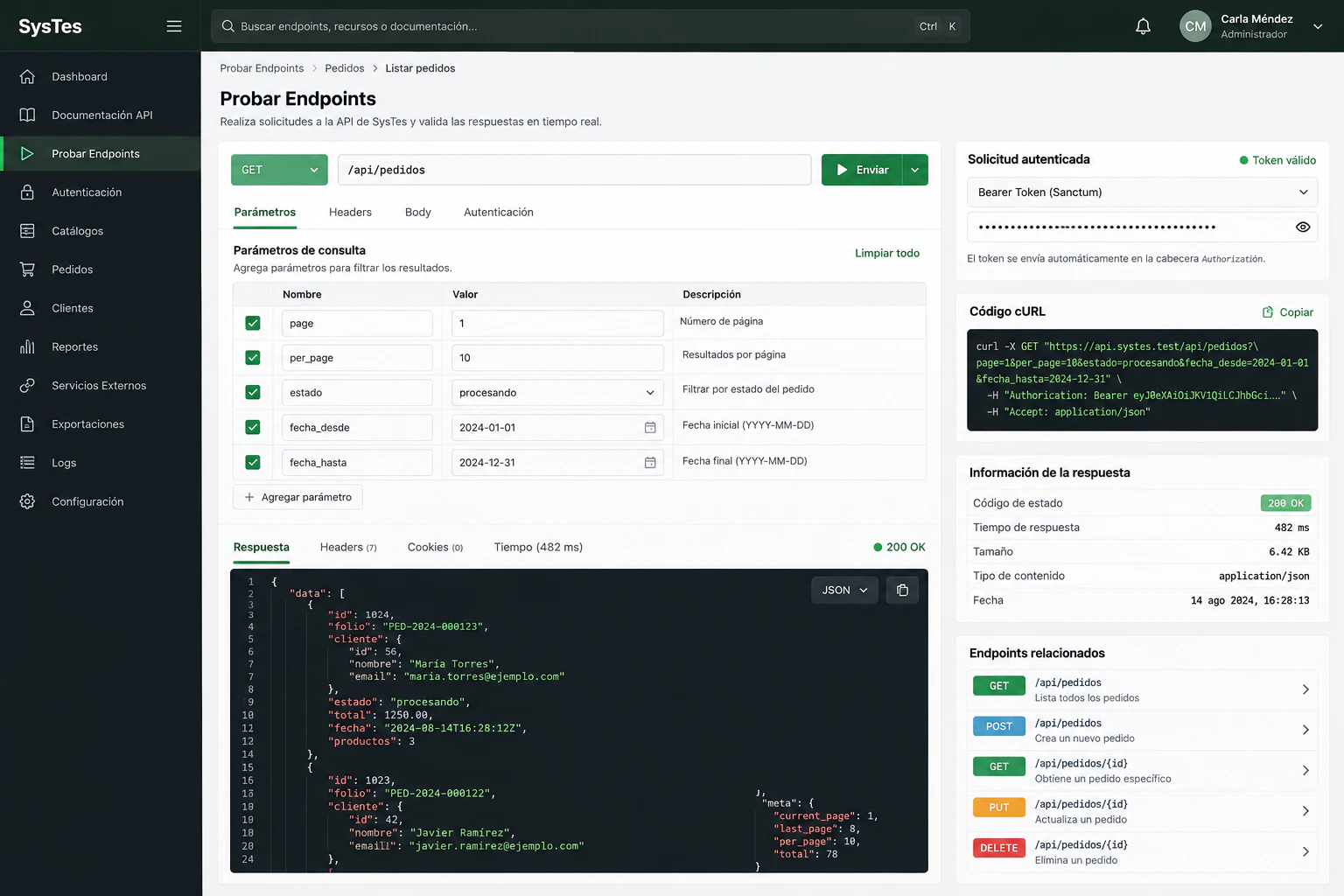Collapse the sidebar with the hamburger icon

click(174, 26)
